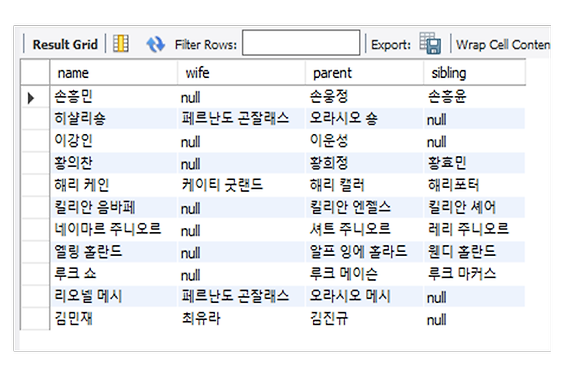Toggle the result grid form editor icon
Screen dimensions: 571x389
tap(121, 44)
